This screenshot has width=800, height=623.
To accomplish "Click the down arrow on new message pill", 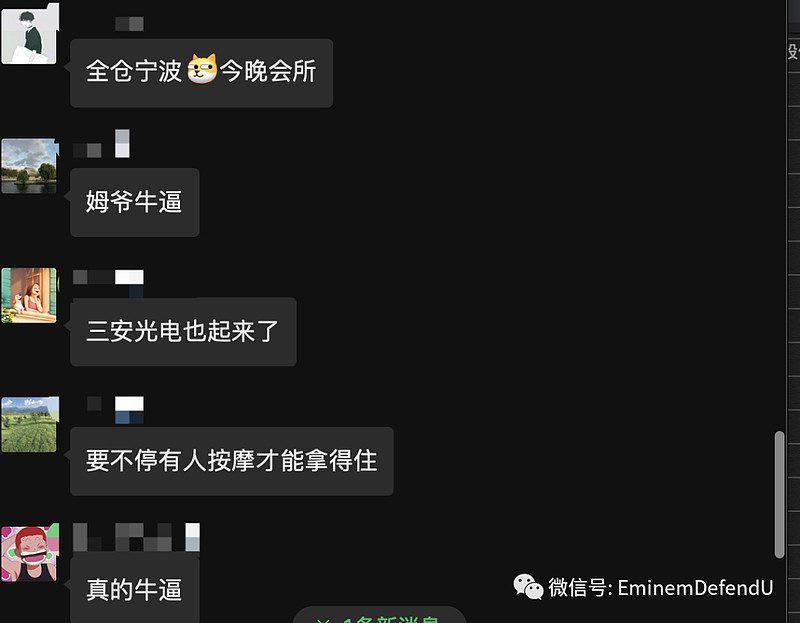I will pos(323,620).
